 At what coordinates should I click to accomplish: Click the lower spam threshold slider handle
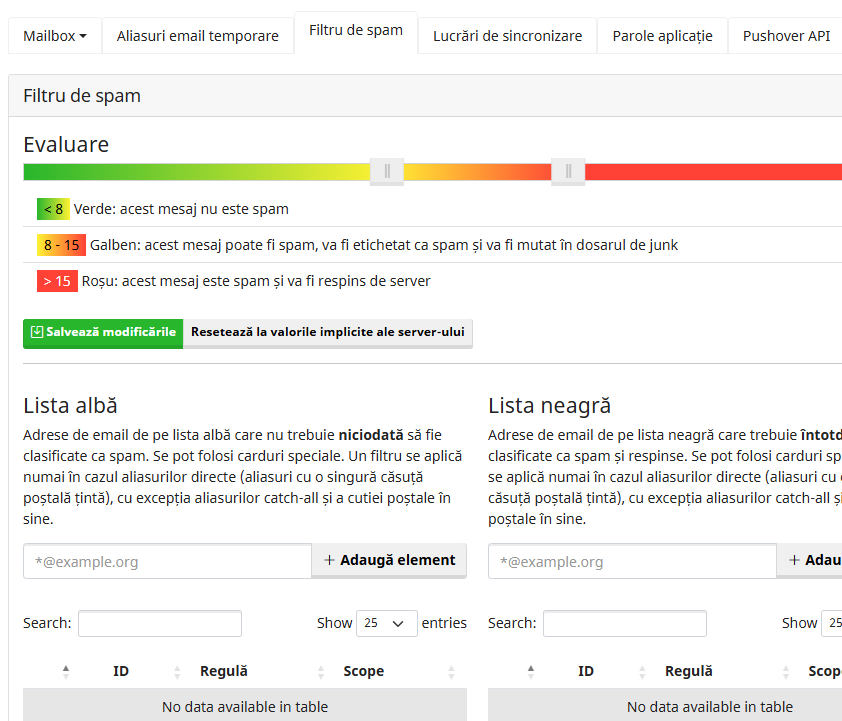[387, 172]
